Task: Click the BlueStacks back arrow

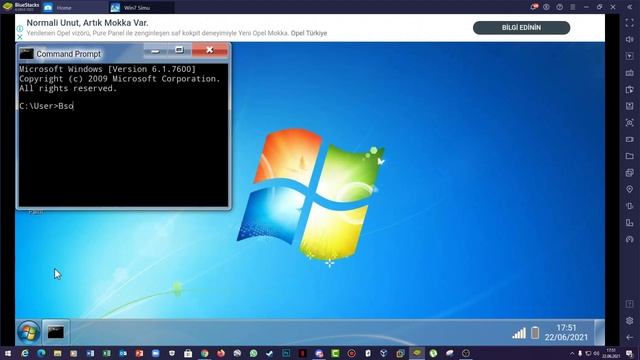Action: [x=629, y=338]
